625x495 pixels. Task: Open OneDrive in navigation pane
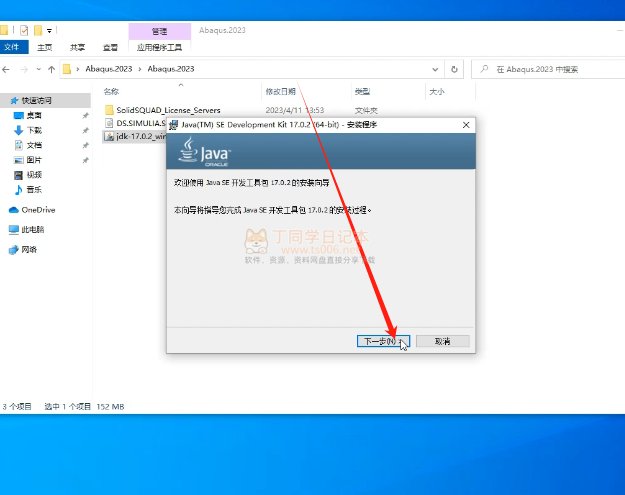(x=38, y=210)
